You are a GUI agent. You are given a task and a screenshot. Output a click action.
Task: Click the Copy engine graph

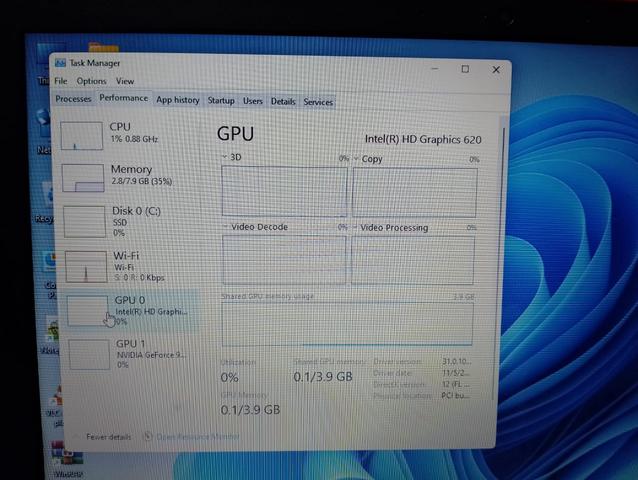click(x=415, y=193)
